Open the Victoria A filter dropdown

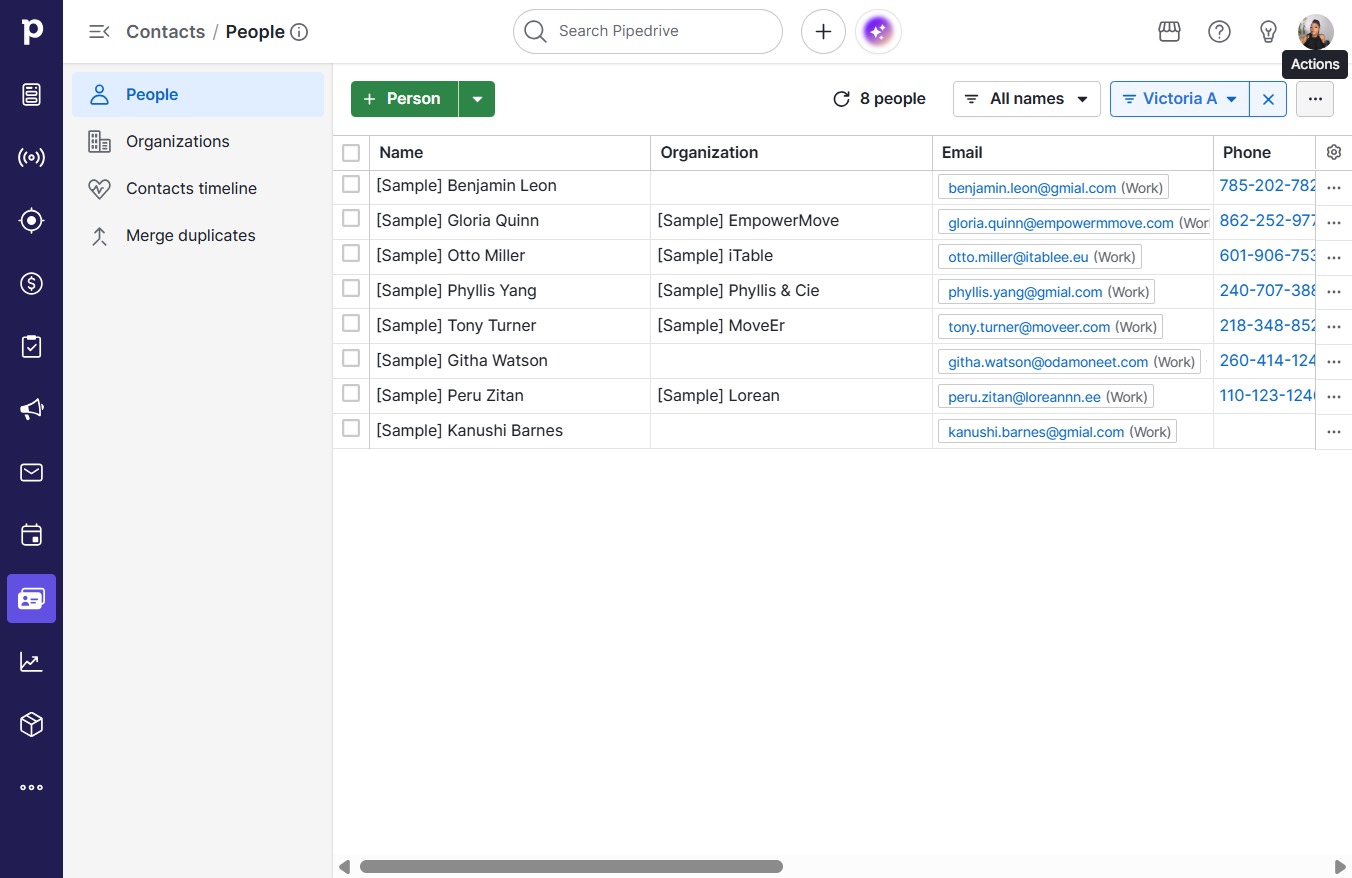tap(1180, 99)
